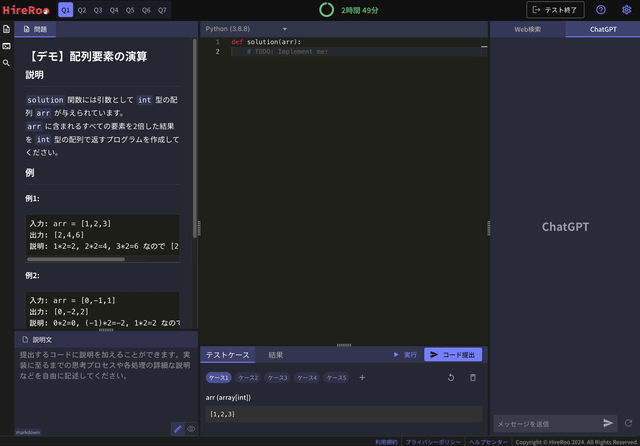The width and height of the screenshot is (640, 446).
Task: Switch to question Q3
Action: [x=98, y=10]
